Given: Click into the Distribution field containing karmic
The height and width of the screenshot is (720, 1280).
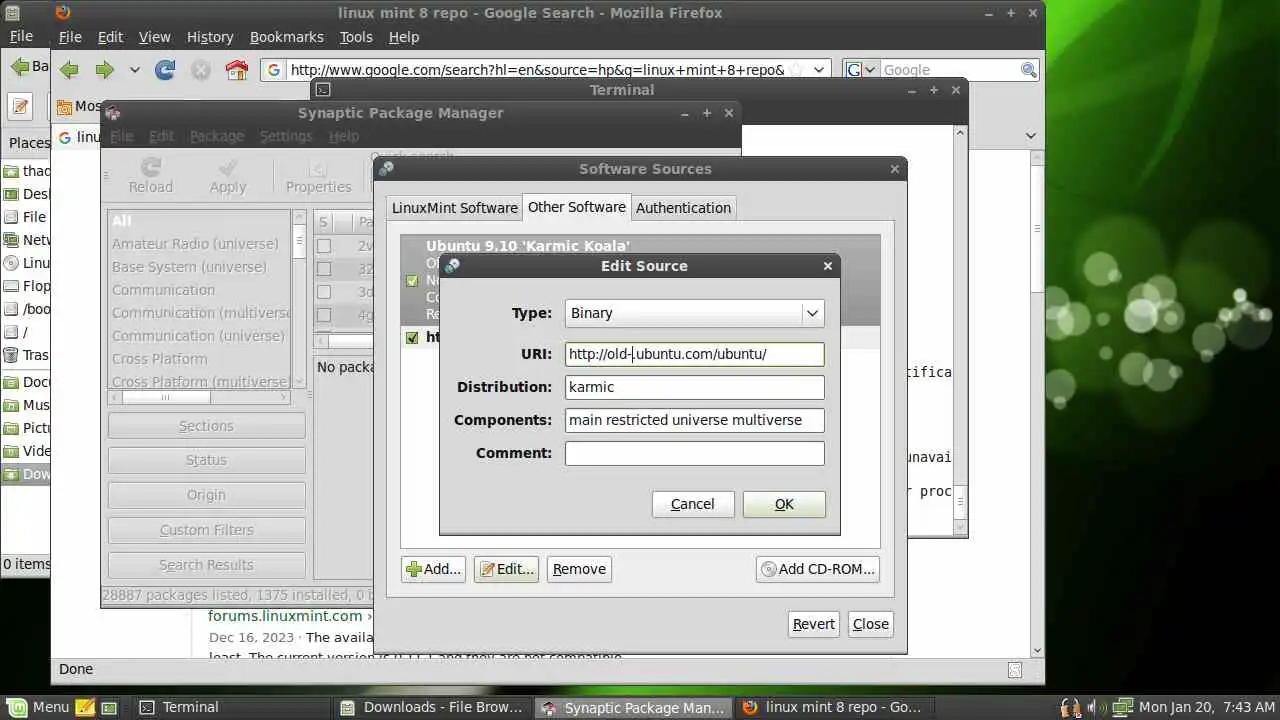Looking at the screenshot, I should 694,387.
